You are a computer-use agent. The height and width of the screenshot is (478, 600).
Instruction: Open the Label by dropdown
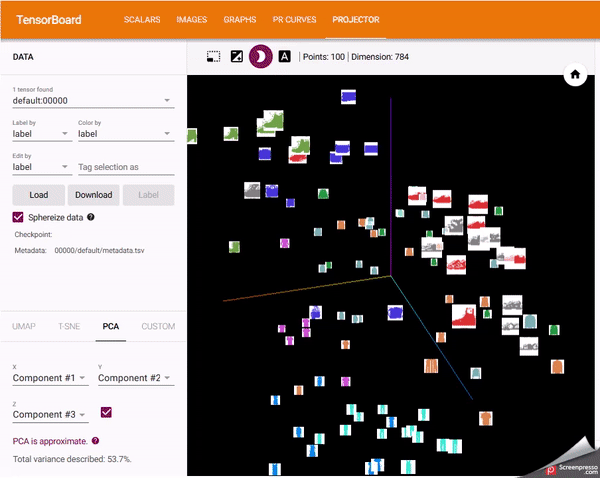42,134
